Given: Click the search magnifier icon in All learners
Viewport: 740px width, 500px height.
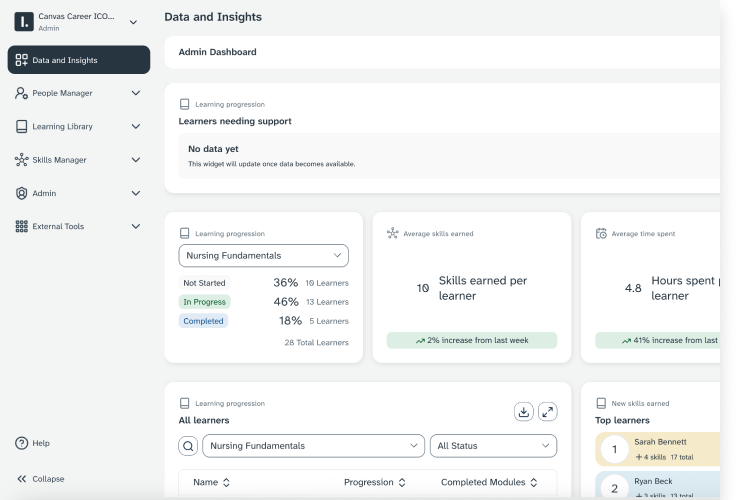Looking at the screenshot, I should pyautogui.click(x=188, y=446).
